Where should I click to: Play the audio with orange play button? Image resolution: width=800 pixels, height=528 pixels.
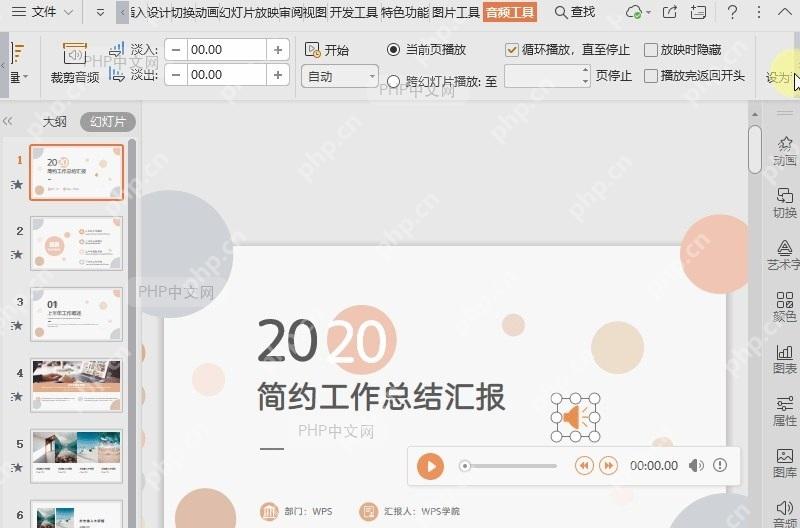430,466
